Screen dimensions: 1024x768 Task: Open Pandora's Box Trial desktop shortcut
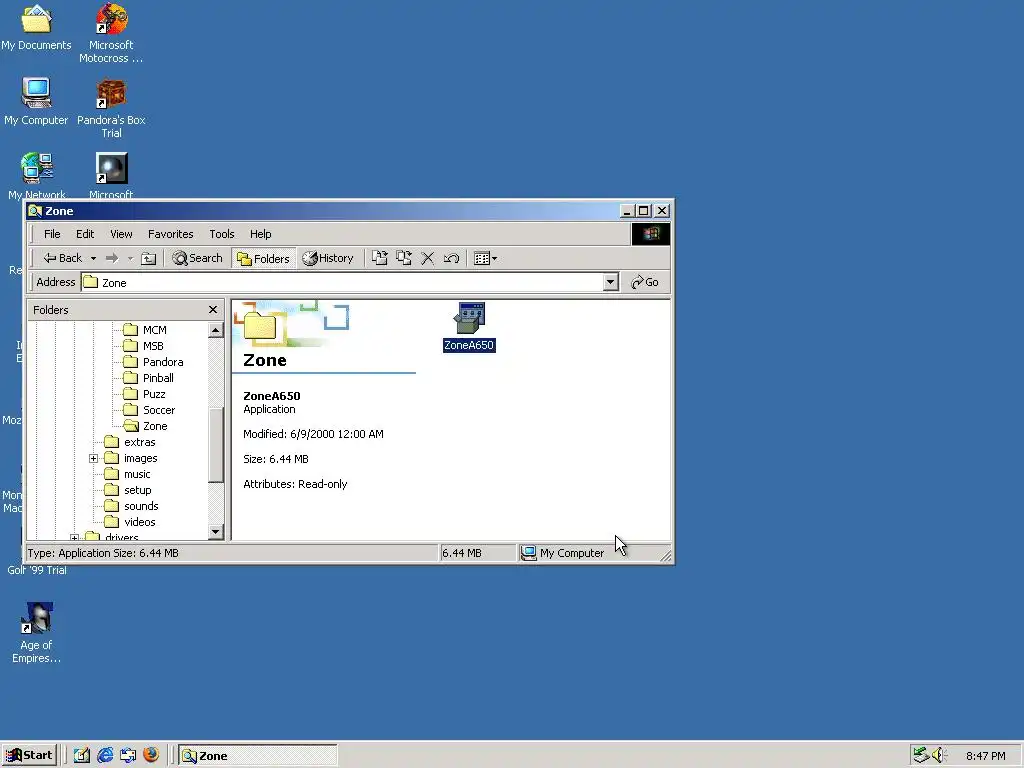(111, 108)
